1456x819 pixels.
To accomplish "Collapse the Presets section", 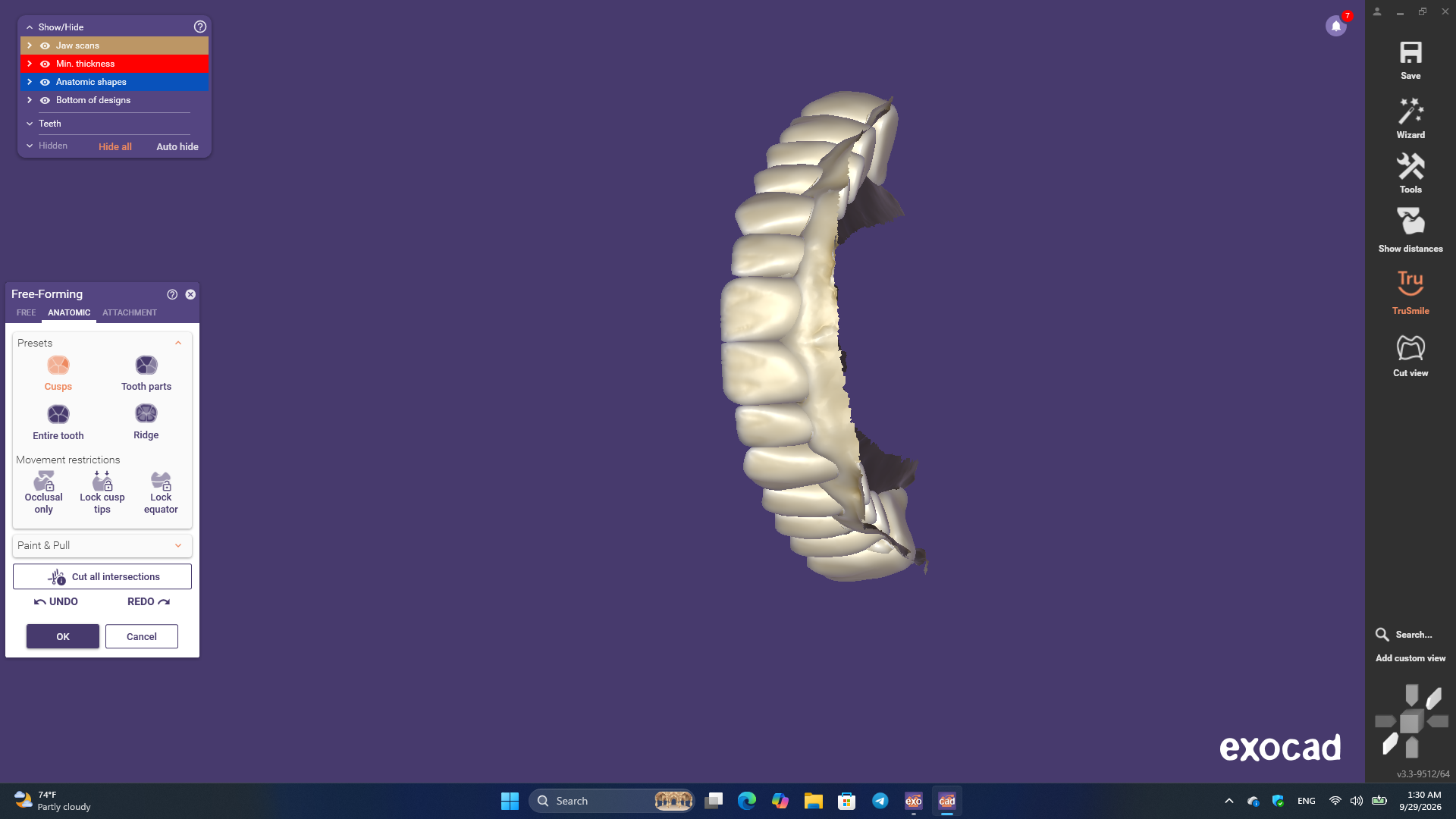I will point(178,343).
